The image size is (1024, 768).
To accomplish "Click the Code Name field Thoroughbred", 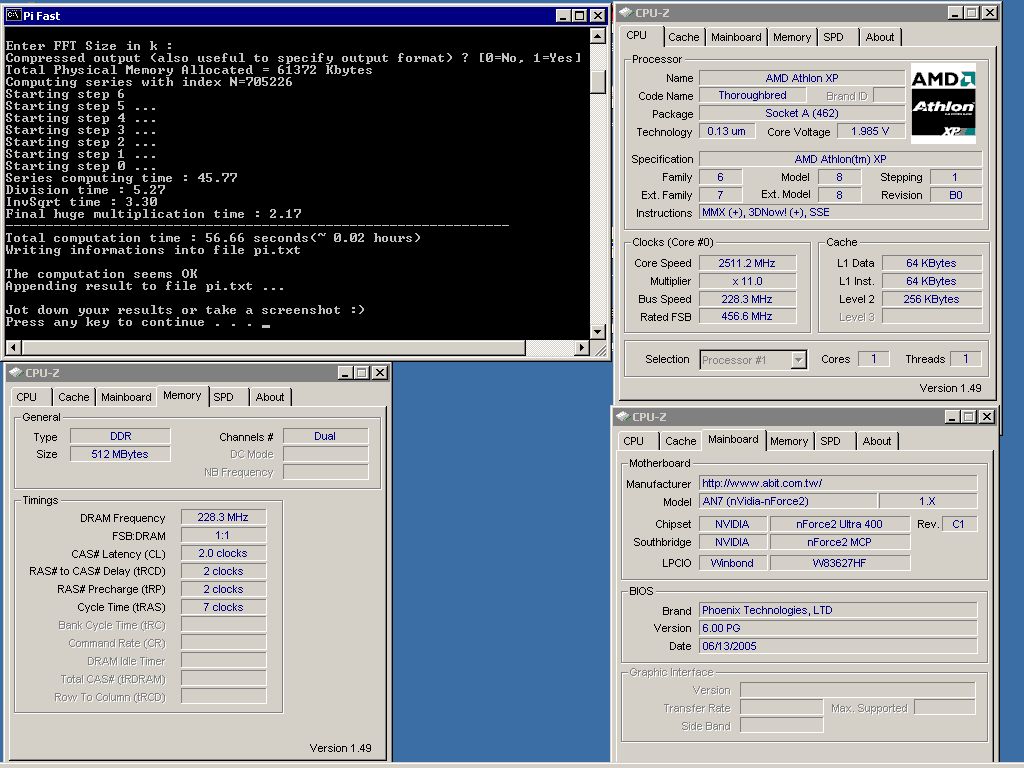I will [752, 95].
